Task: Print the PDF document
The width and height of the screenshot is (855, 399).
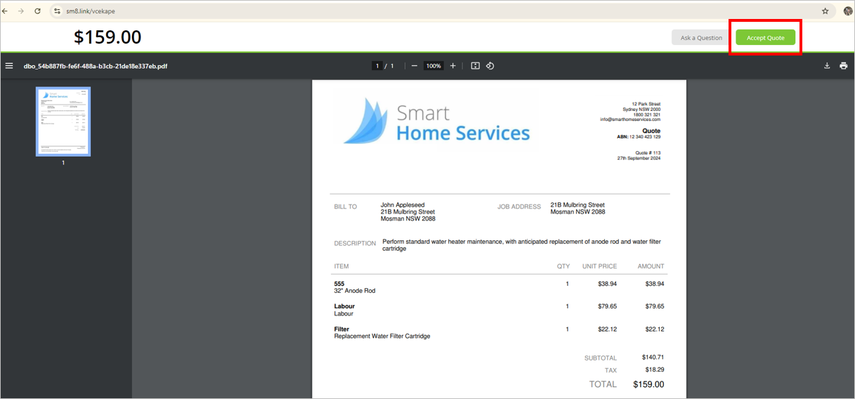Action: click(x=844, y=66)
